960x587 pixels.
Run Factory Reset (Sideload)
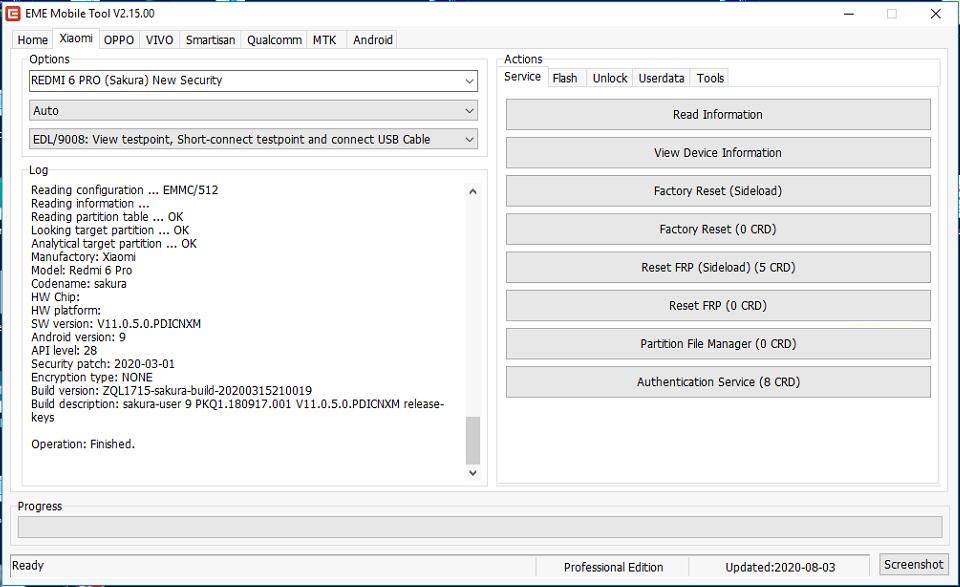(x=718, y=191)
